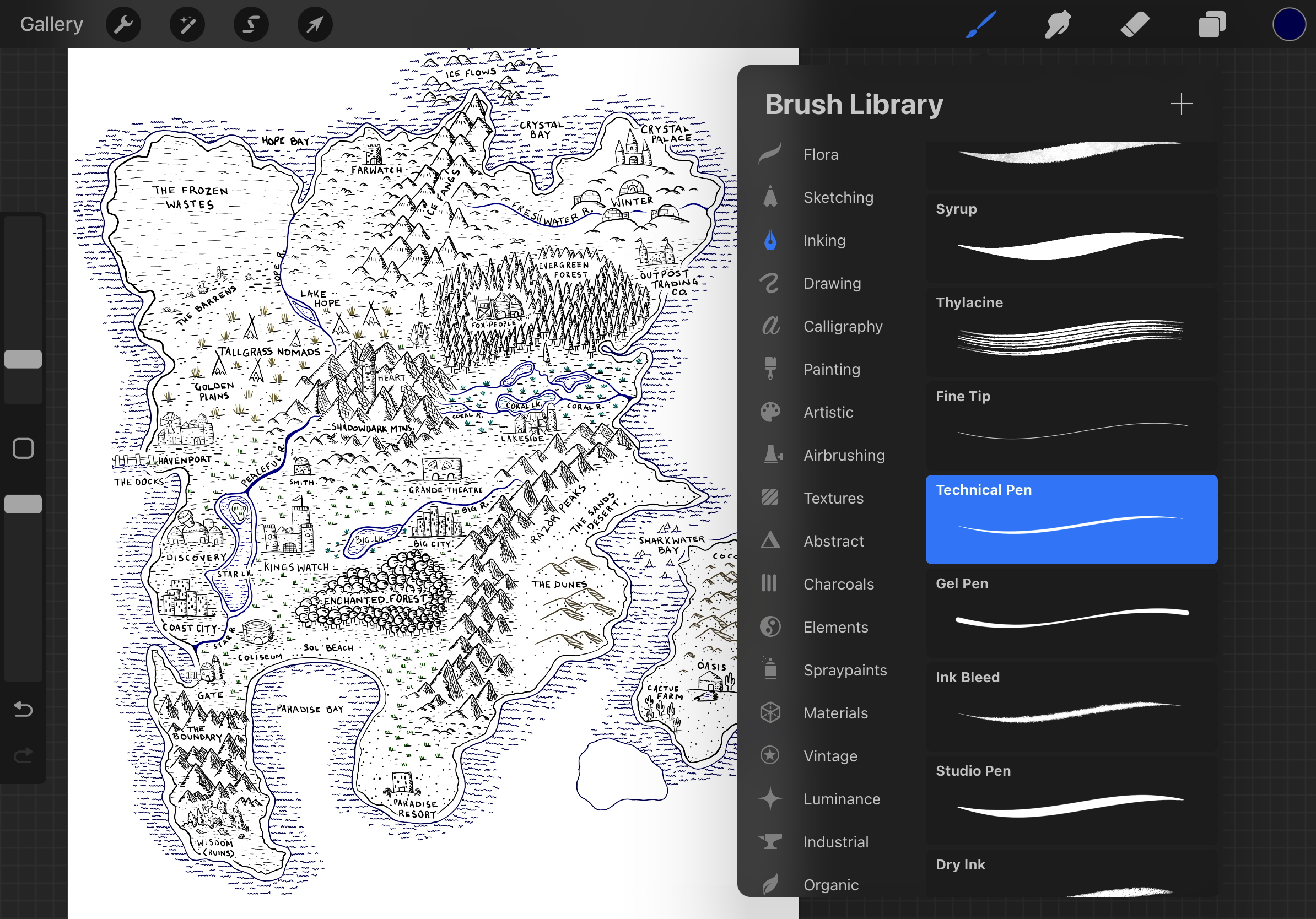This screenshot has height=919, width=1316.
Task: Click the brush size slider handle
Action: [x=23, y=359]
